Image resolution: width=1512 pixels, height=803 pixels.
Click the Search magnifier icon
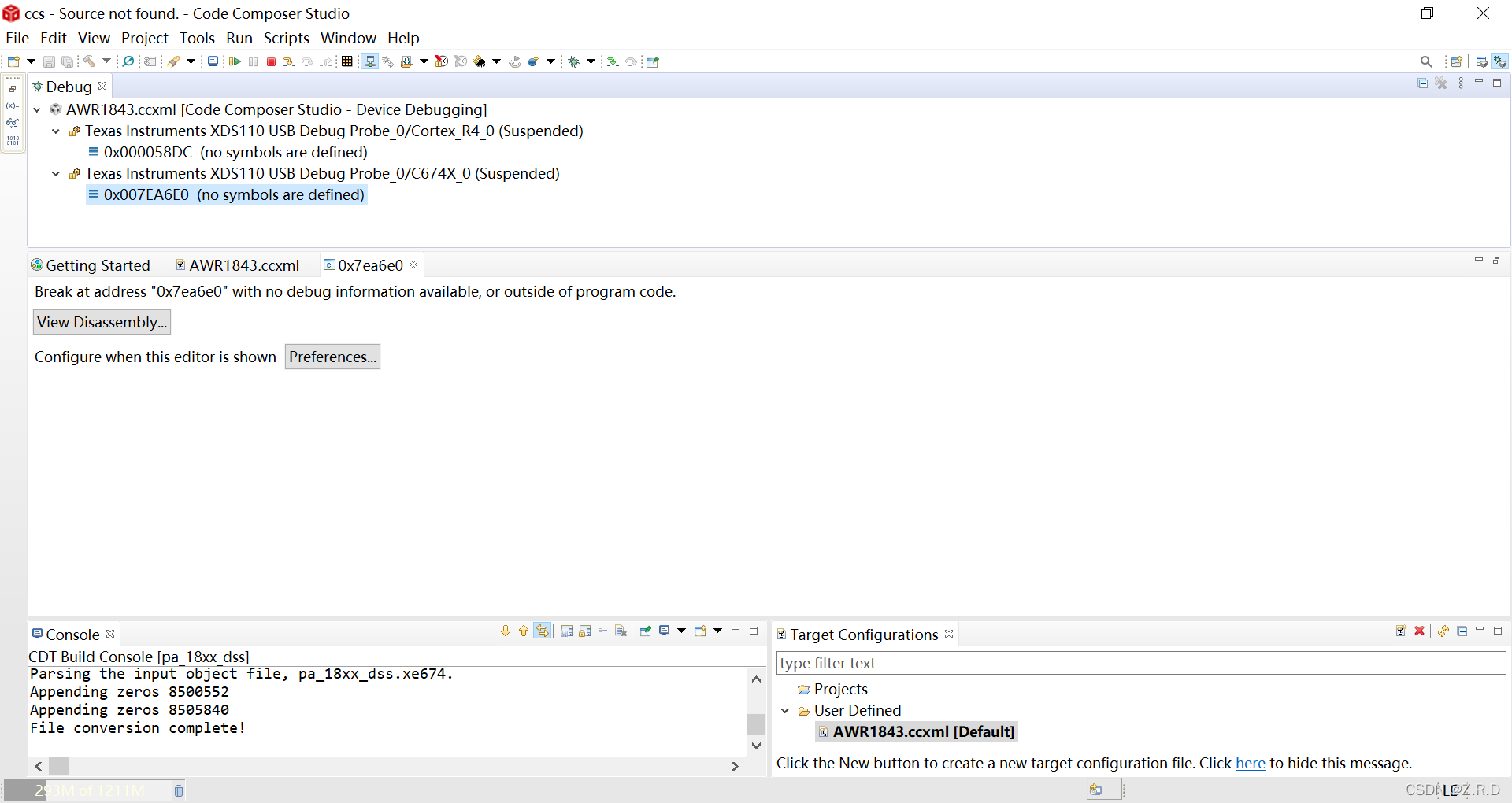pos(1426,61)
